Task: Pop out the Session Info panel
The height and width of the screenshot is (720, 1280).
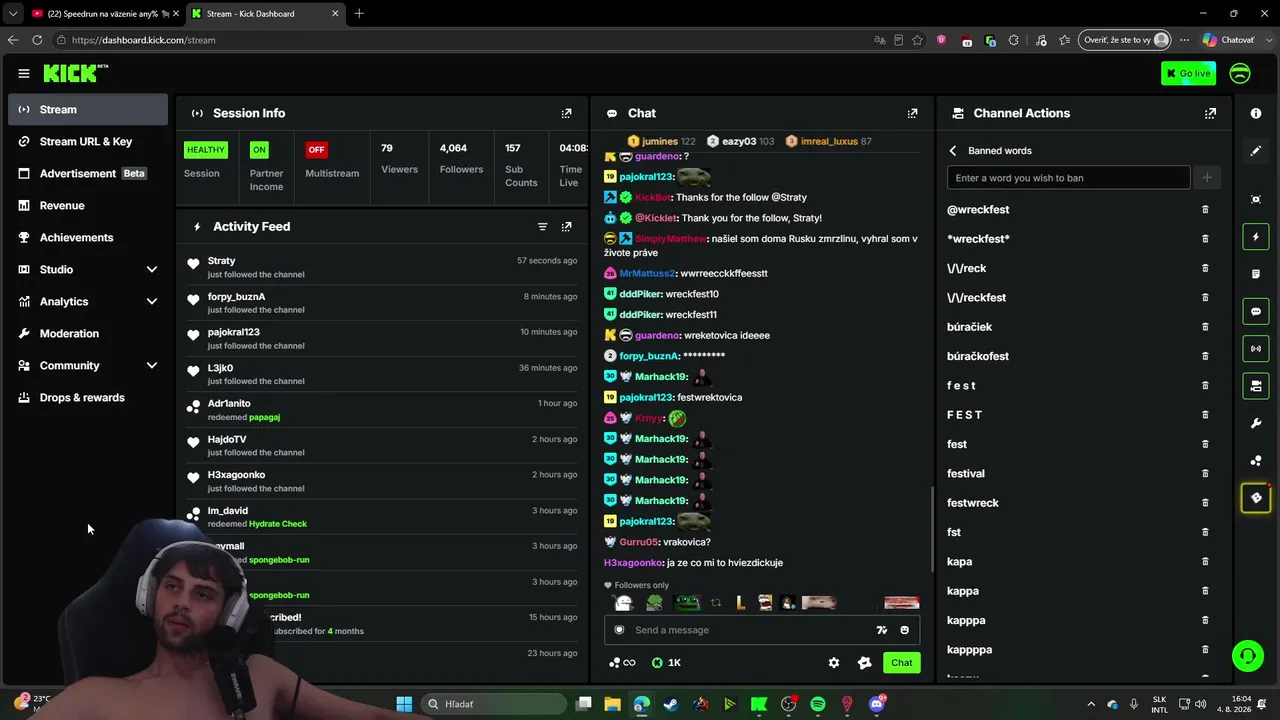Action: [x=566, y=113]
